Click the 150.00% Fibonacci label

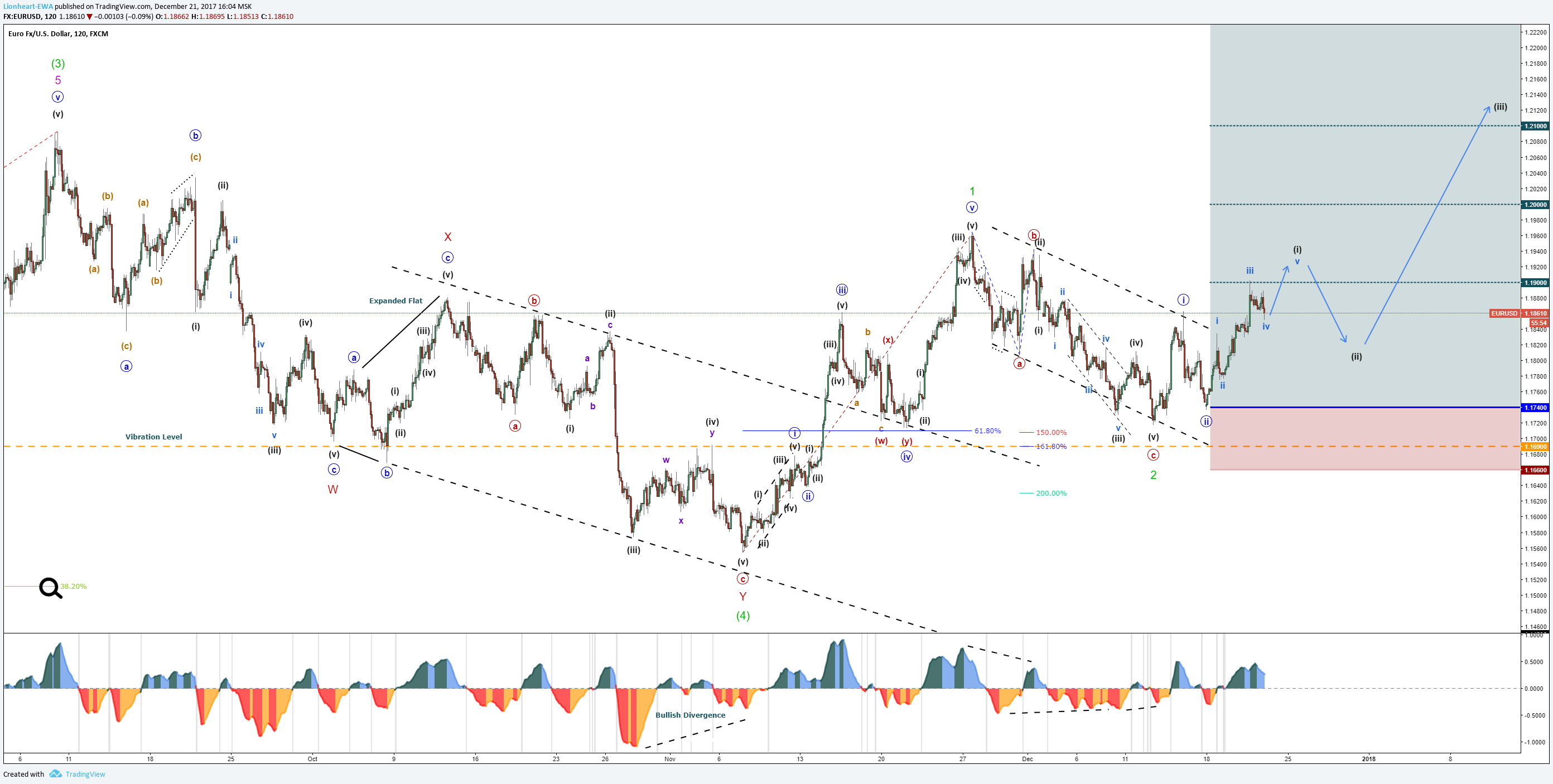point(1052,433)
